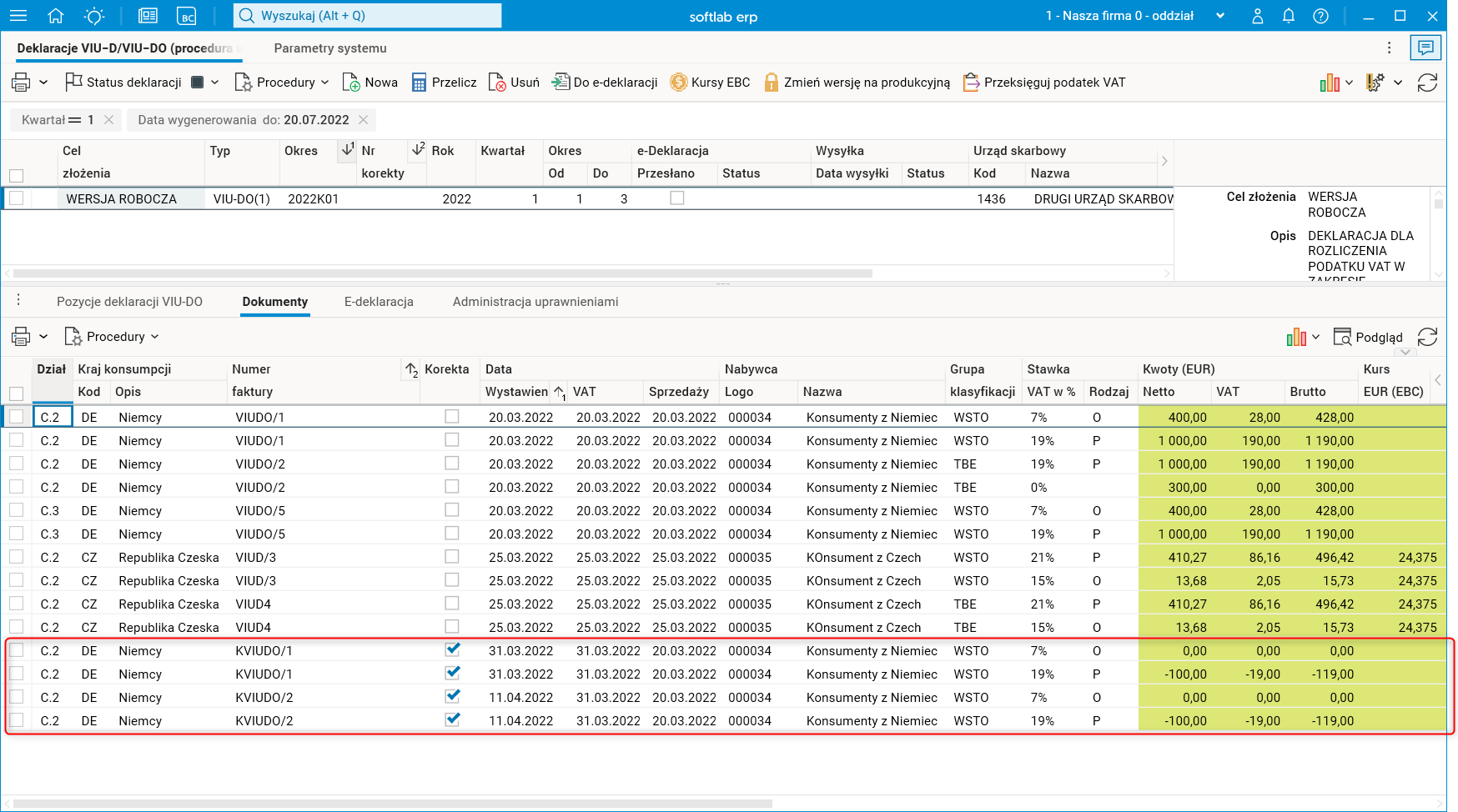Screen dimensions: 1458x812
Task: Open the upper Procedury dropdown menu
Action: 281,83
